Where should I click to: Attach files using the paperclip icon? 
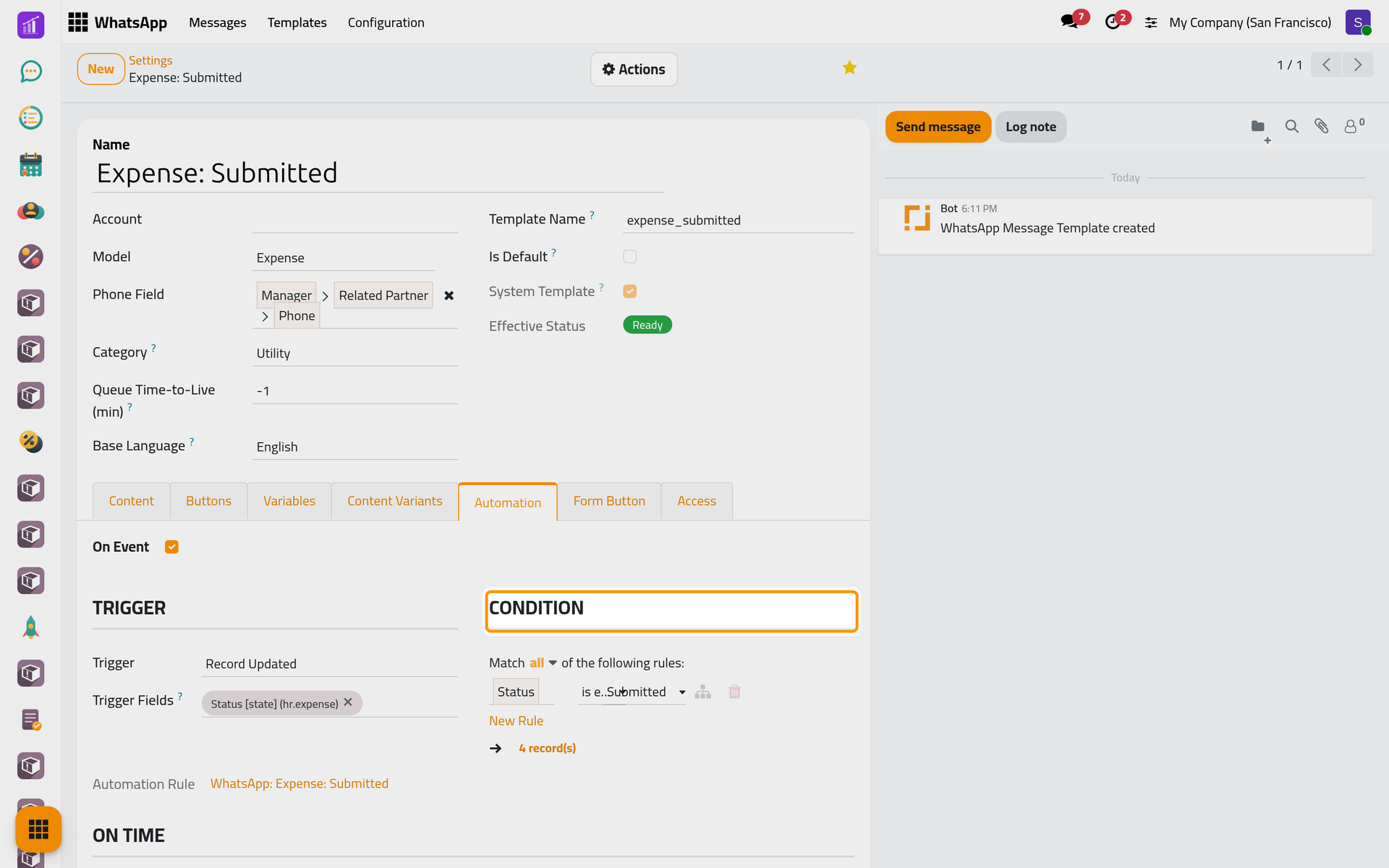pos(1322,127)
